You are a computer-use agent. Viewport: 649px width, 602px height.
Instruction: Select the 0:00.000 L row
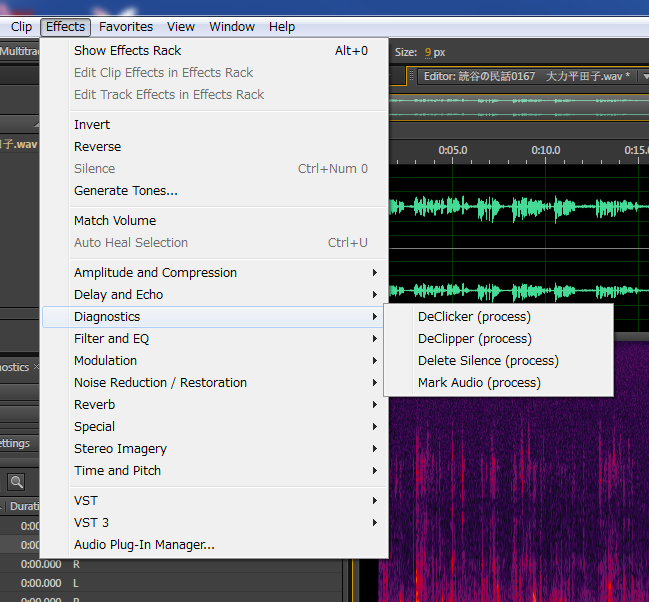171,583
